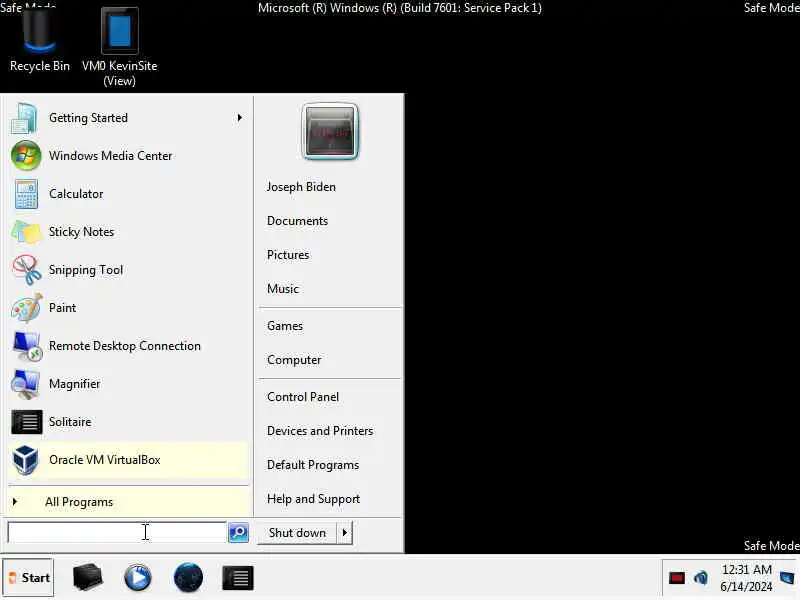Click the Oracle VM VirtualBox cube icon
Image resolution: width=800 pixels, height=600 pixels.
coord(25,460)
